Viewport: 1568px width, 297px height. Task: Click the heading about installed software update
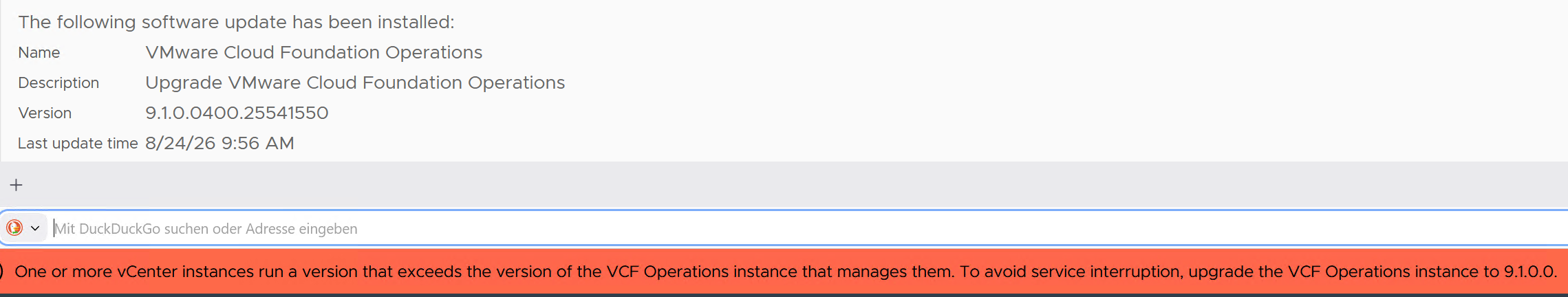pos(236,22)
